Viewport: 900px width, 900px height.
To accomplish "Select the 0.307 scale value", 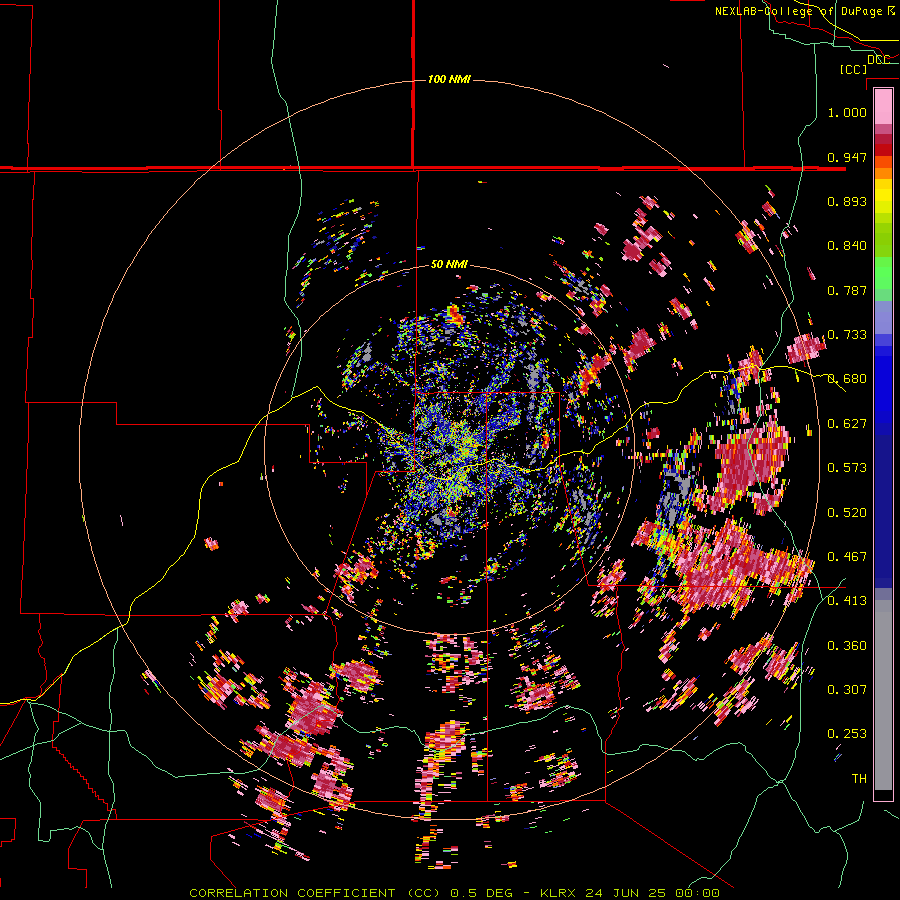I will pyautogui.click(x=847, y=690).
